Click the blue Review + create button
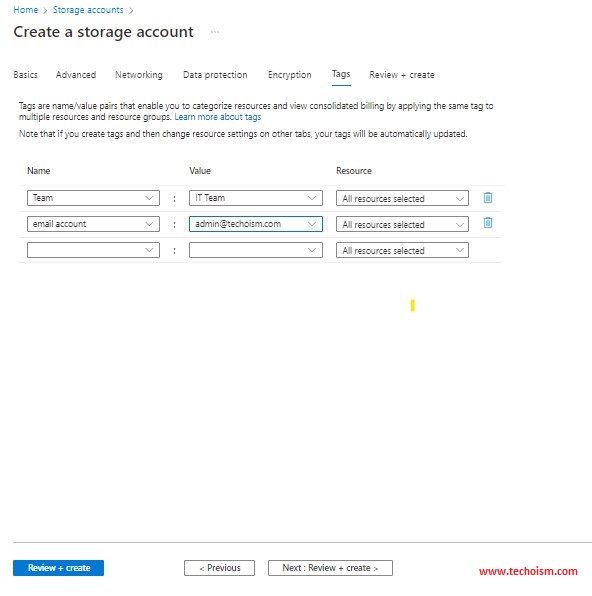 tap(59, 568)
